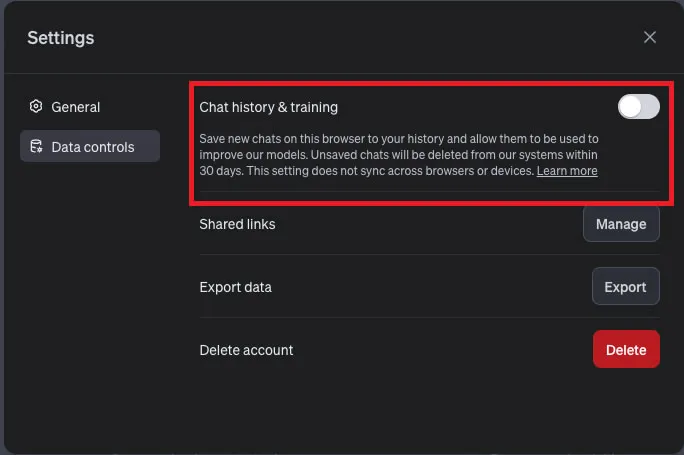This screenshot has width=684, height=455.
Task: Click the Shared links label
Action: (x=237, y=224)
